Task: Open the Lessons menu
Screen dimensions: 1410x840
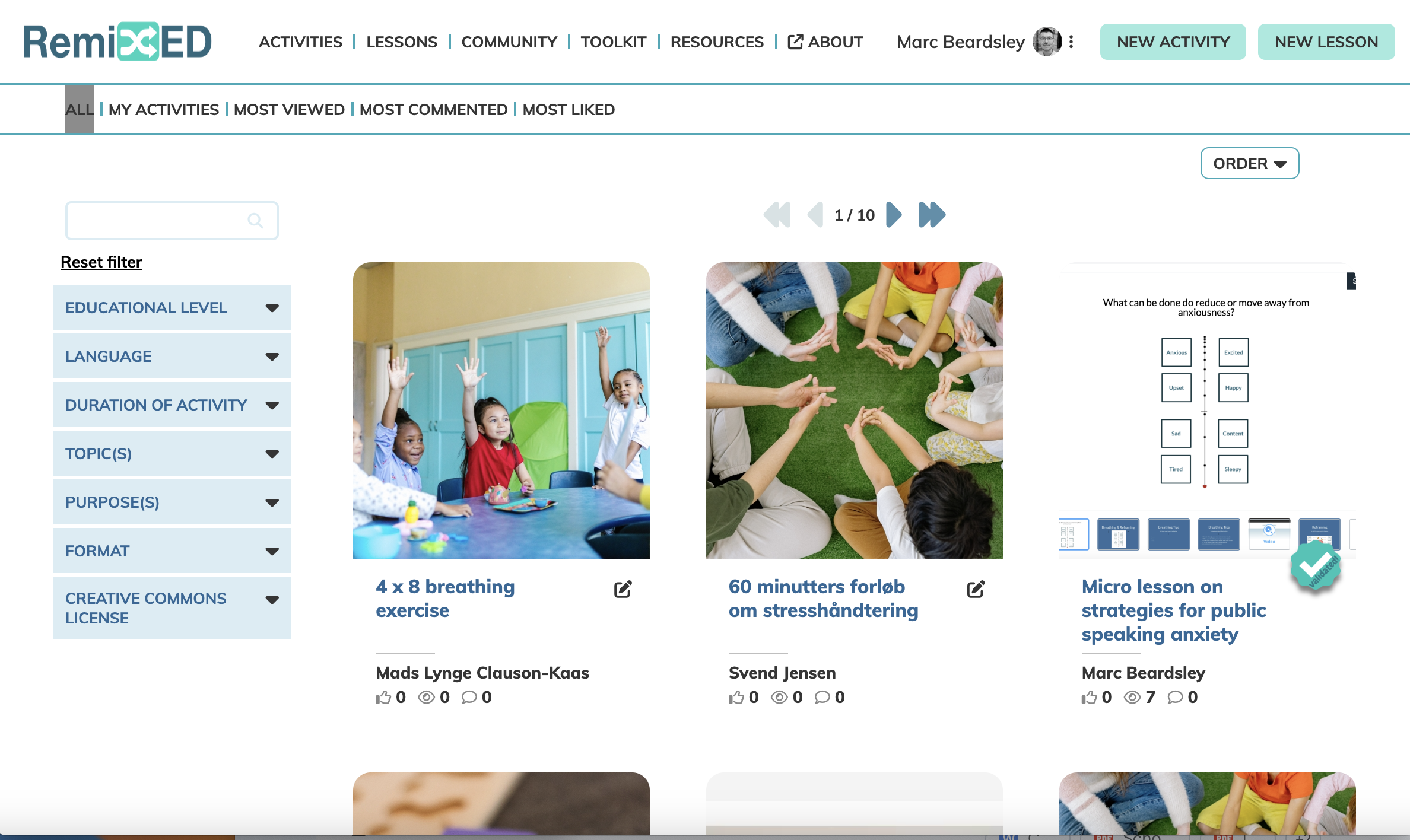Action: pyautogui.click(x=402, y=42)
